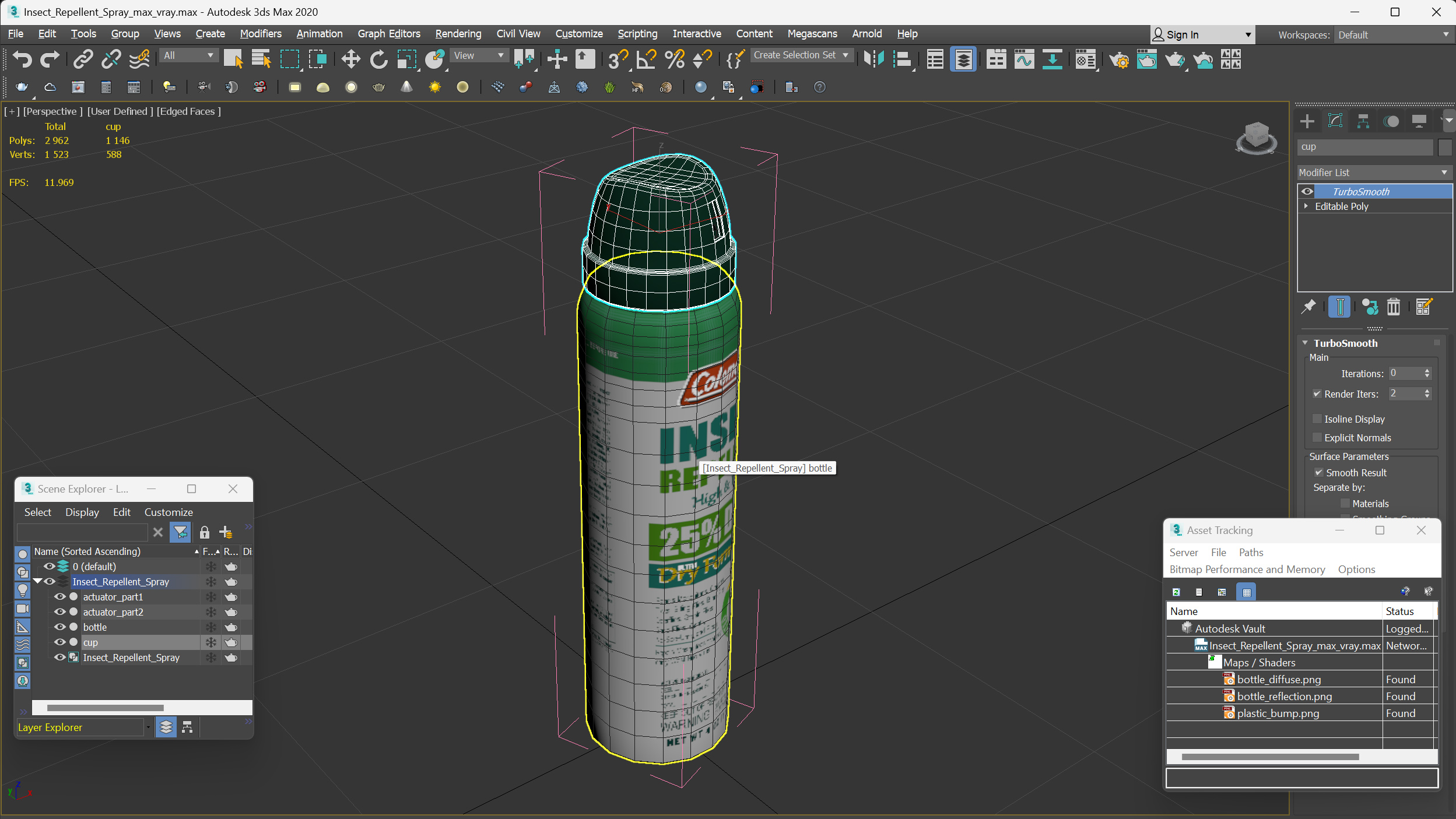Open the Render Setup dialog icon

coord(1118,59)
